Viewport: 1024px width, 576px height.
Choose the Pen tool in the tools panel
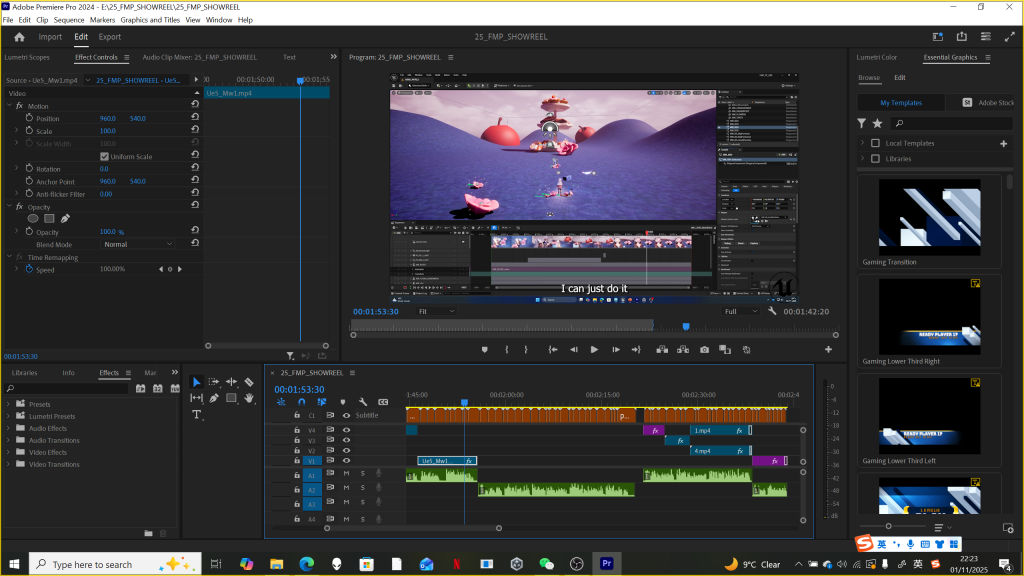214,398
